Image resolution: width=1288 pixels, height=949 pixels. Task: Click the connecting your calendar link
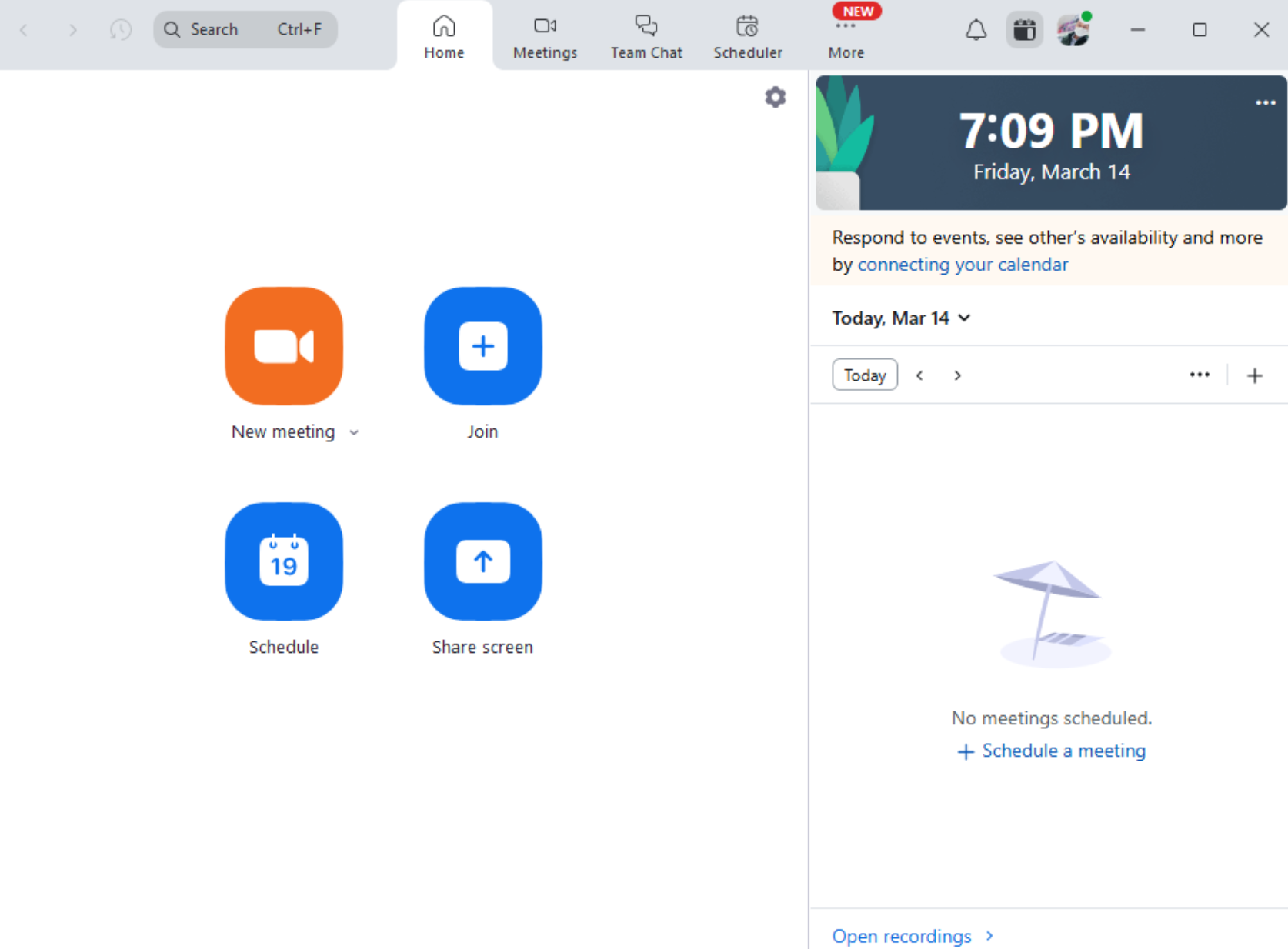coord(963,265)
